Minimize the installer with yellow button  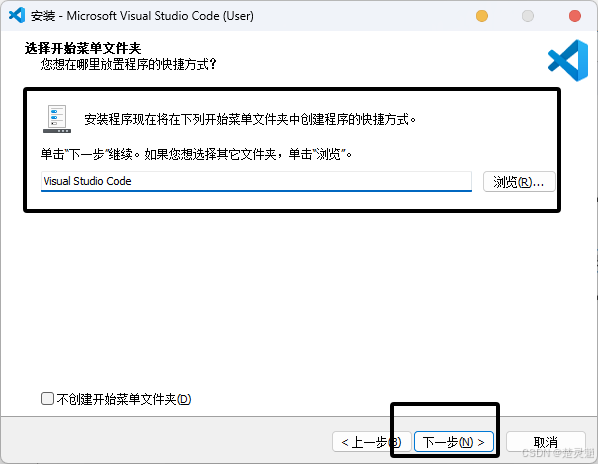coord(482,16)
